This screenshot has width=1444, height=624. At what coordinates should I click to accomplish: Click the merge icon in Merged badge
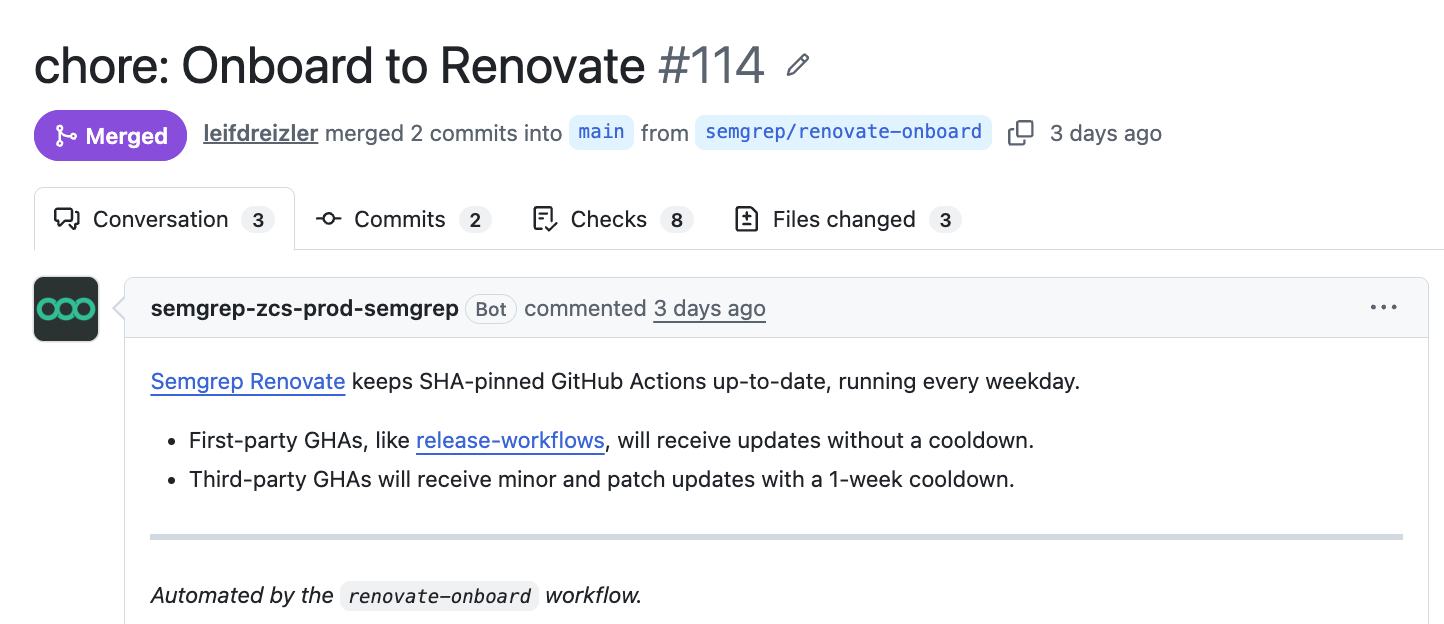click(66, 135)
